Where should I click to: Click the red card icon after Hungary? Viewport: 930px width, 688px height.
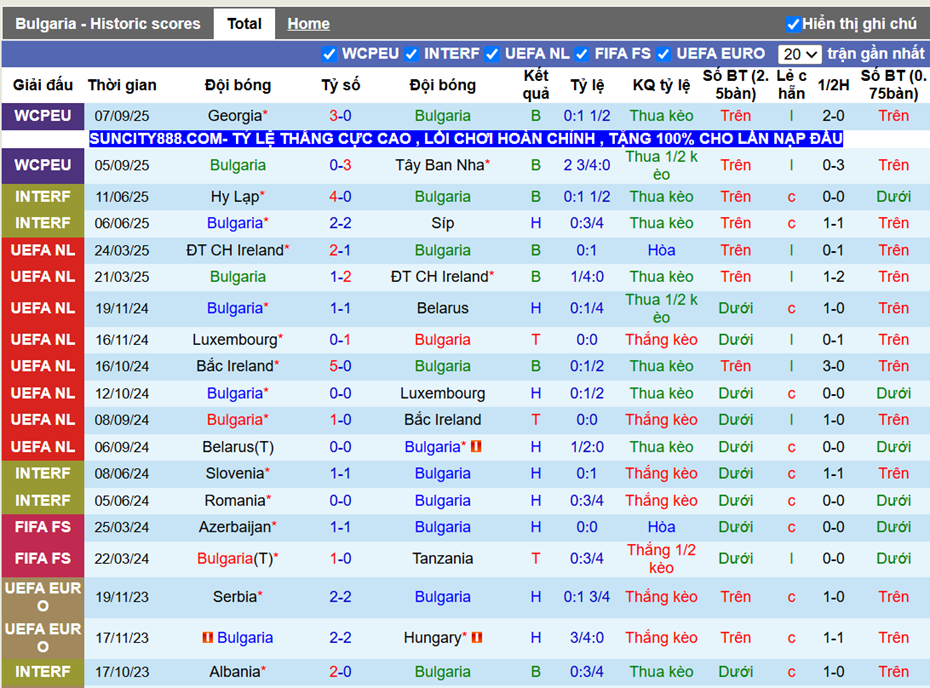pos(477,638)
